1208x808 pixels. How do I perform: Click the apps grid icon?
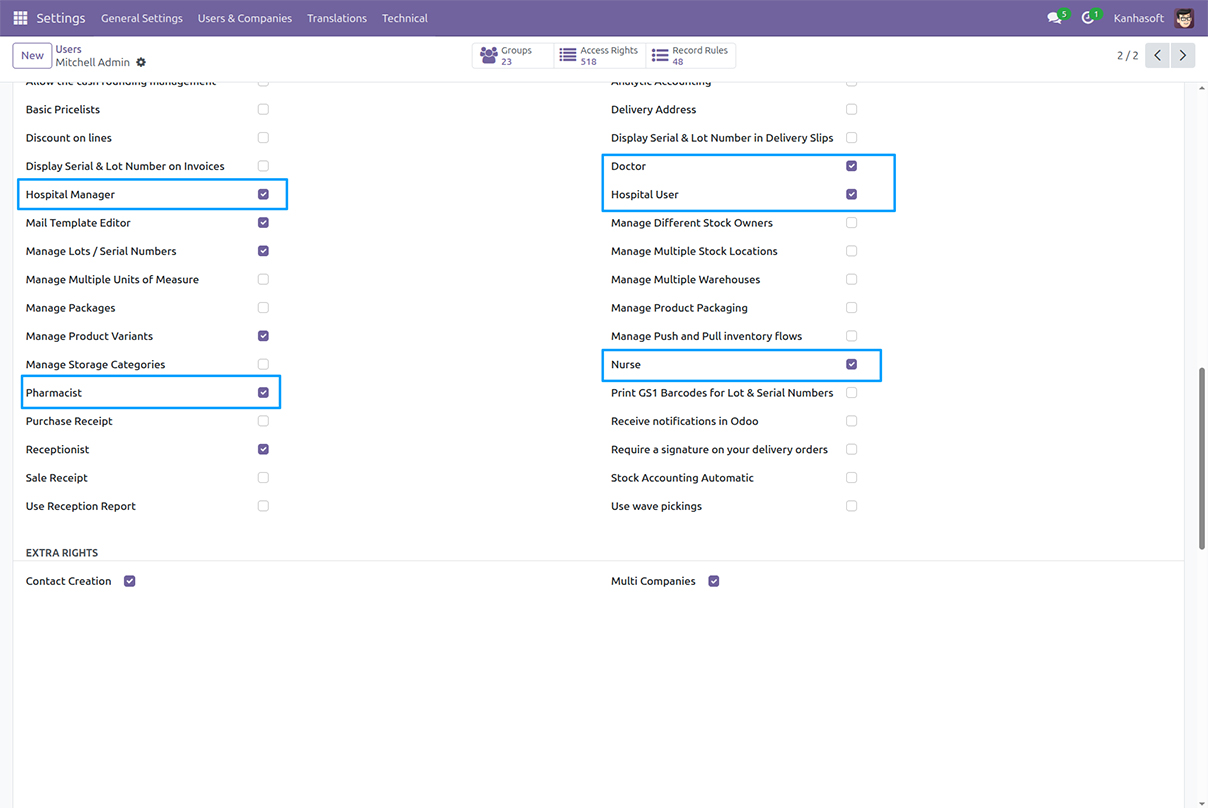point(19,17)
